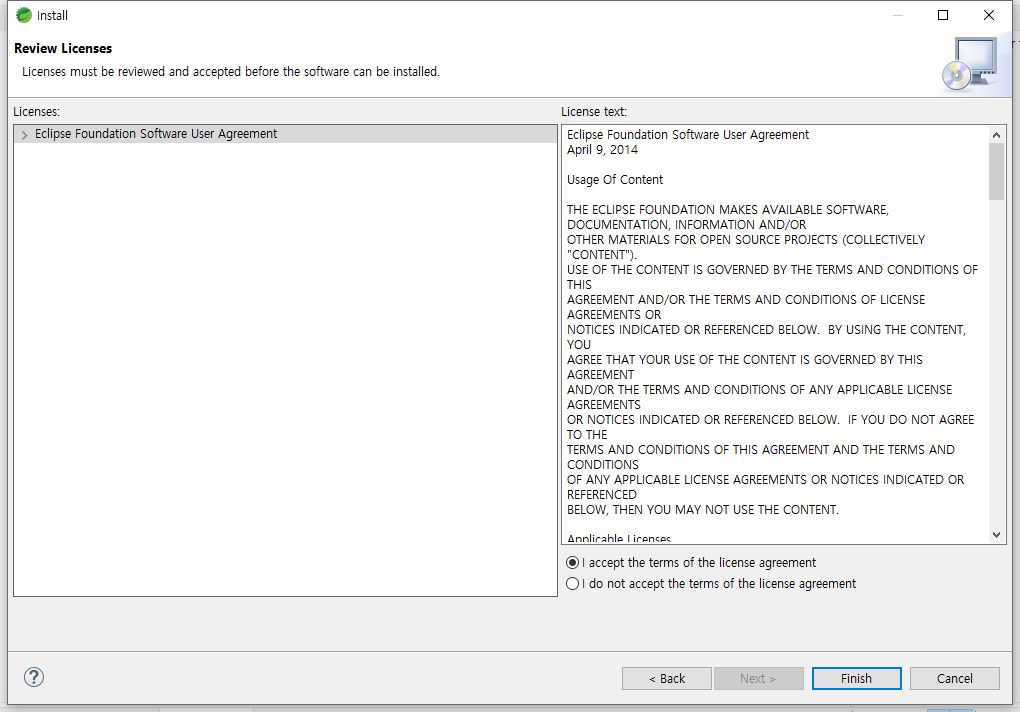Click the Finish button
Screen dimensions: 1020x712
(856, 678)
